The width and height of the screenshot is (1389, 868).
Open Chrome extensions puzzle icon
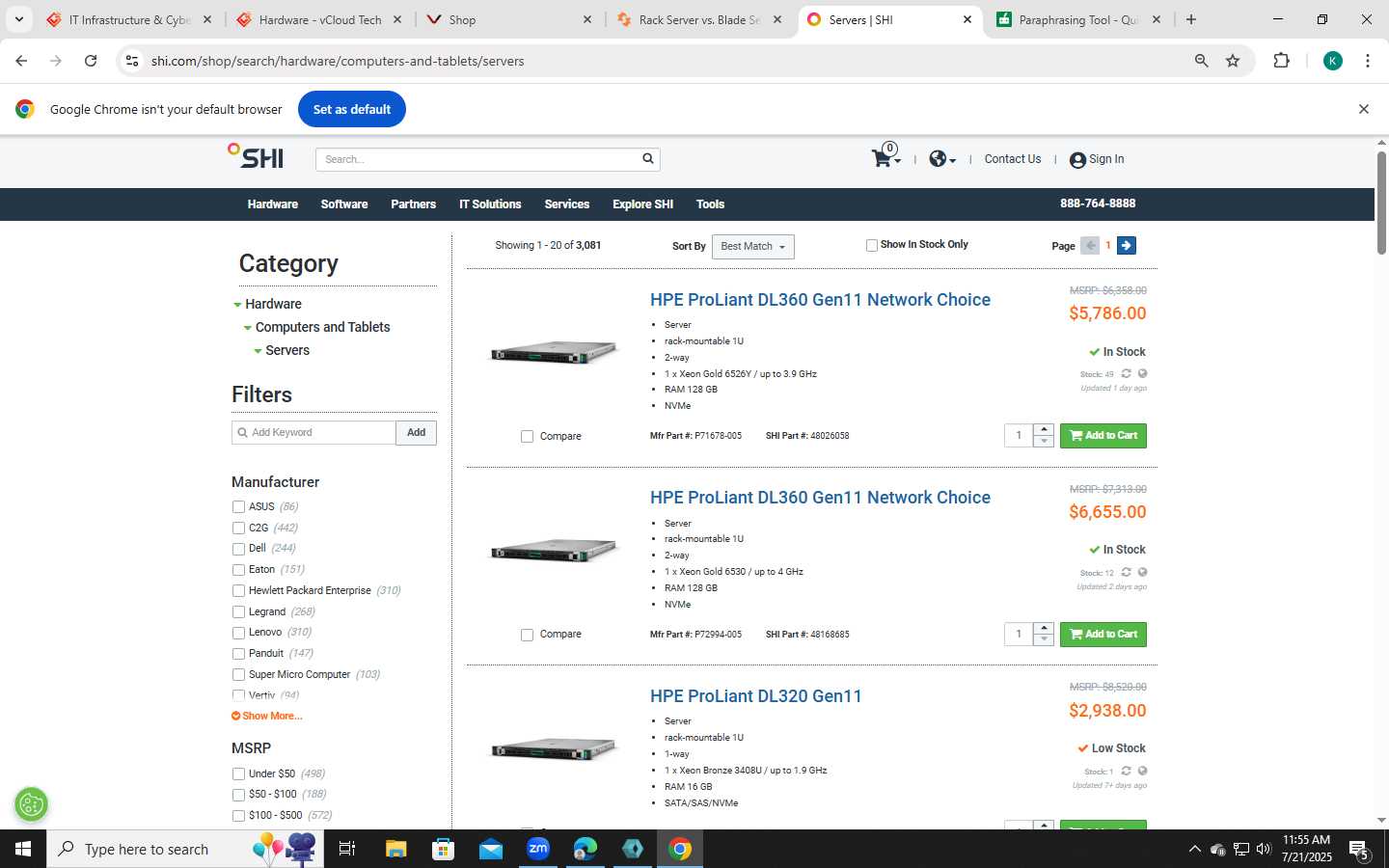point(1281,61)
